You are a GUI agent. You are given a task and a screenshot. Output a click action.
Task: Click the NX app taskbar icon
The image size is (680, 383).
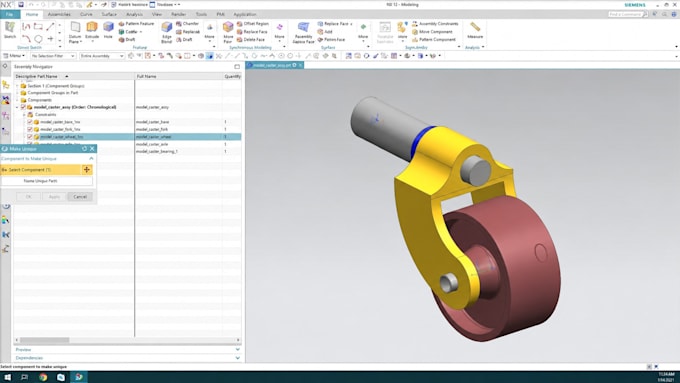click(x=78, y=377)
